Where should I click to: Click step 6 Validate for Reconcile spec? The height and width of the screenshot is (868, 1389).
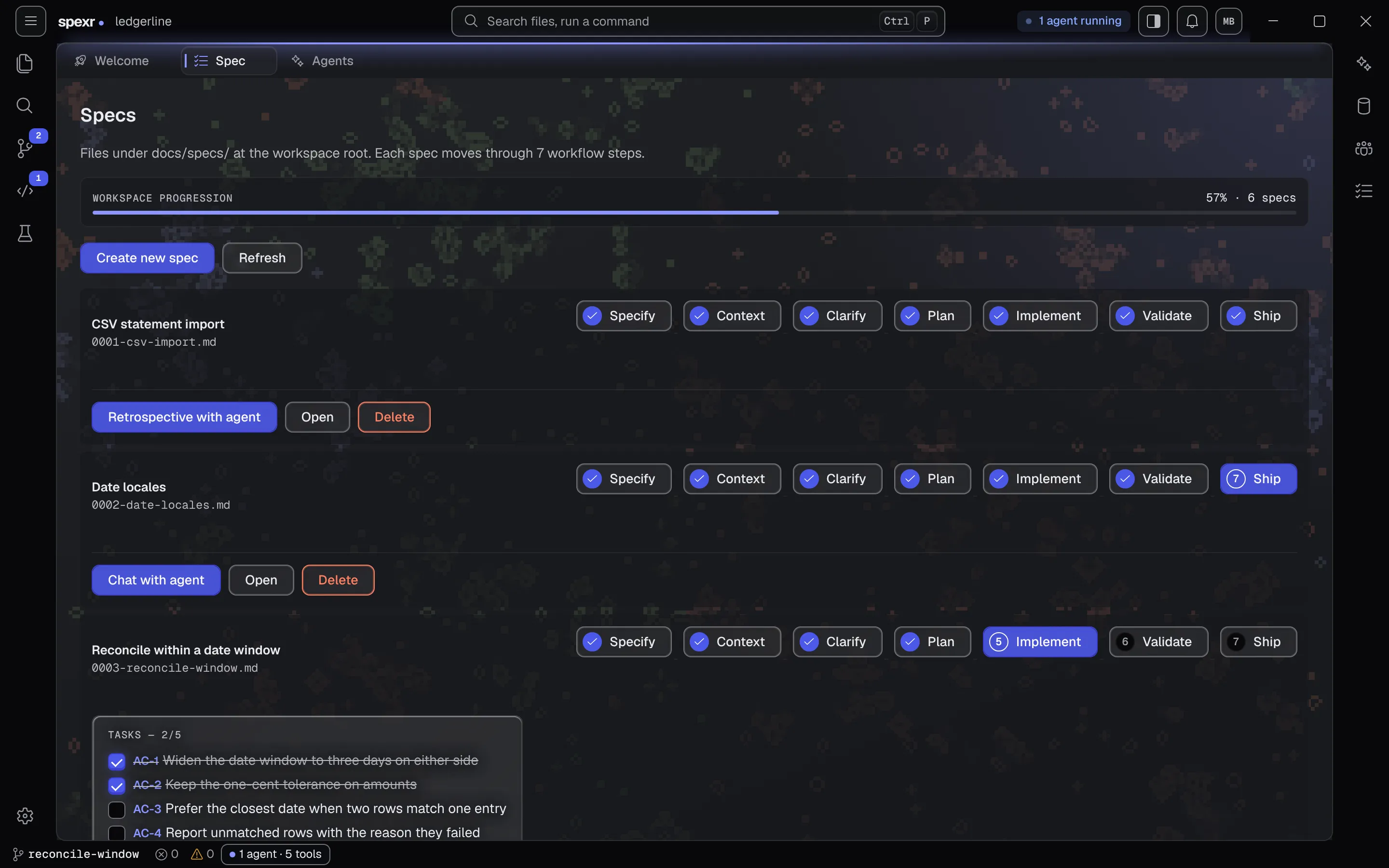tap(1158, 642)
